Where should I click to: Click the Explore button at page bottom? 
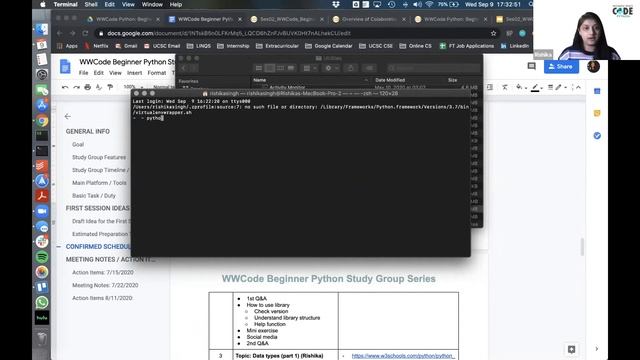click(571, 349)
